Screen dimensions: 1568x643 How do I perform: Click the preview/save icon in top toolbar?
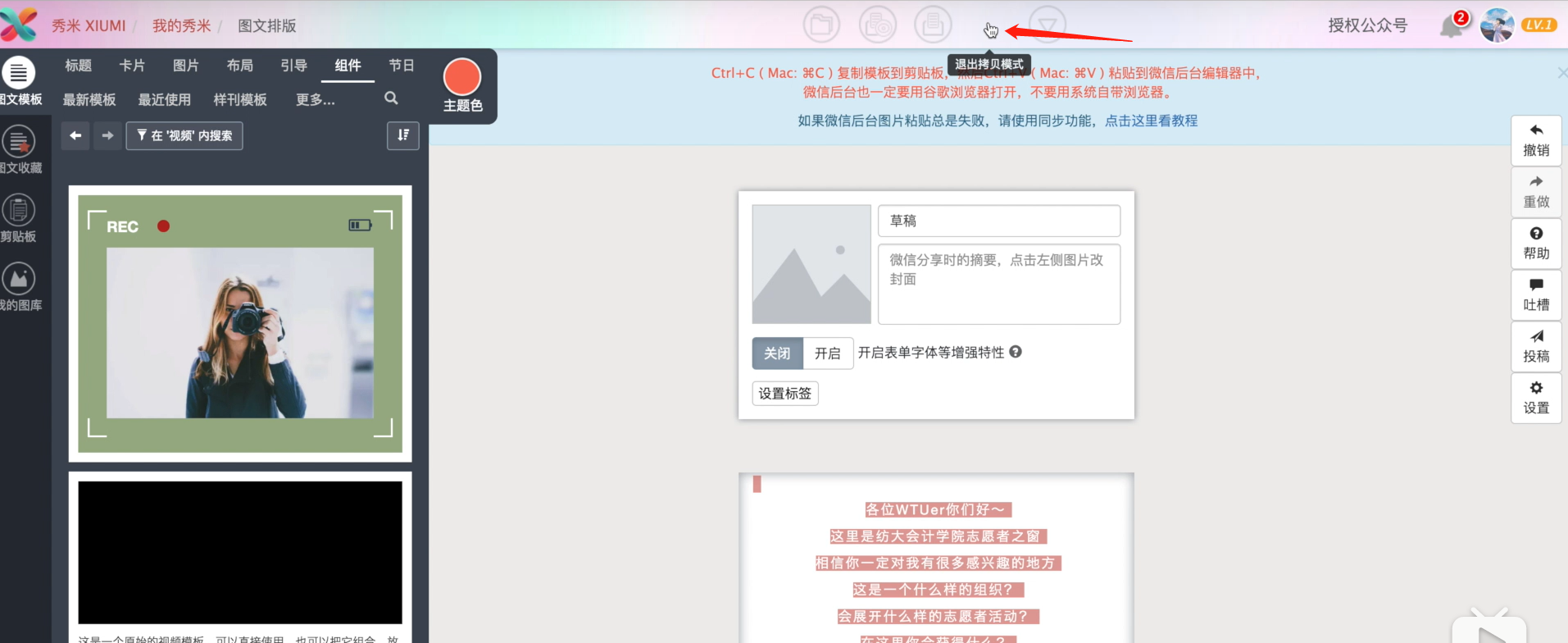coord(878,25)
